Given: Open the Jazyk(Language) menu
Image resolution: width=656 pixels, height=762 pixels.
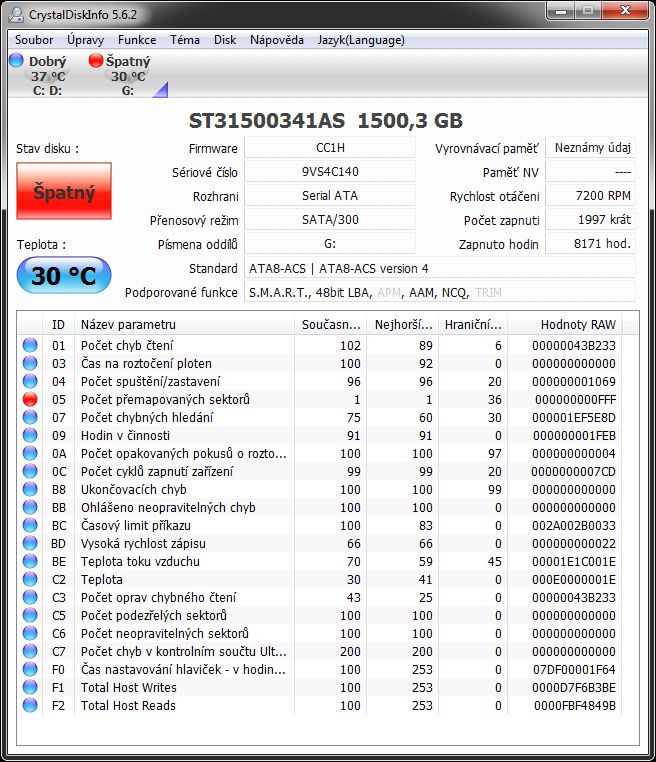Looking at the screenshot, I should pos(361,40).
